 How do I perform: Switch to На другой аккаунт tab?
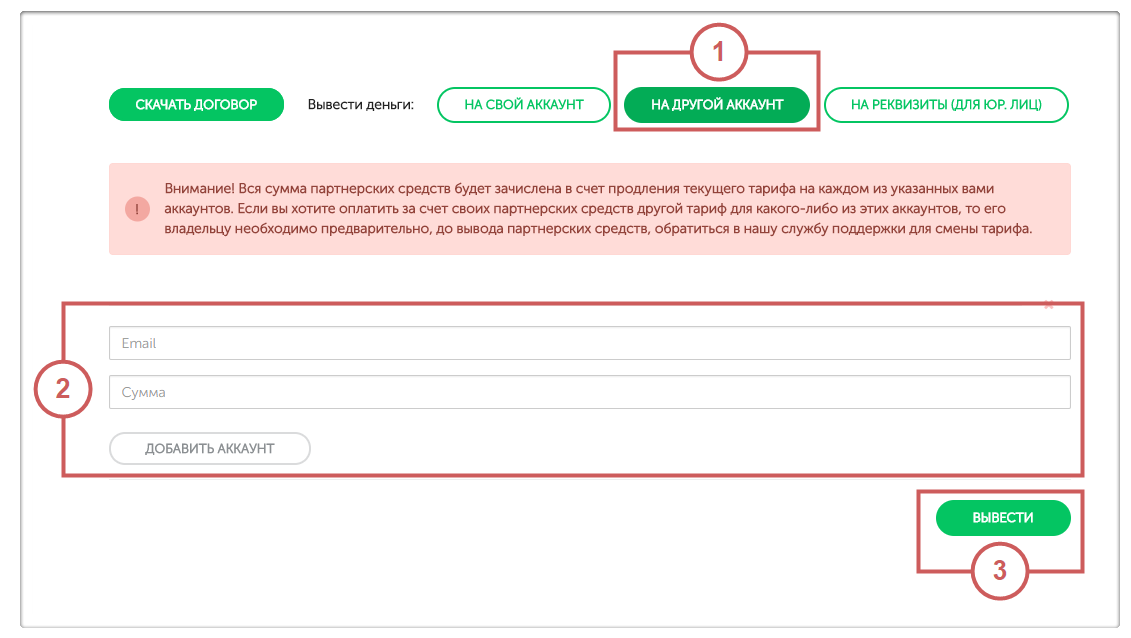click(716, 105)
